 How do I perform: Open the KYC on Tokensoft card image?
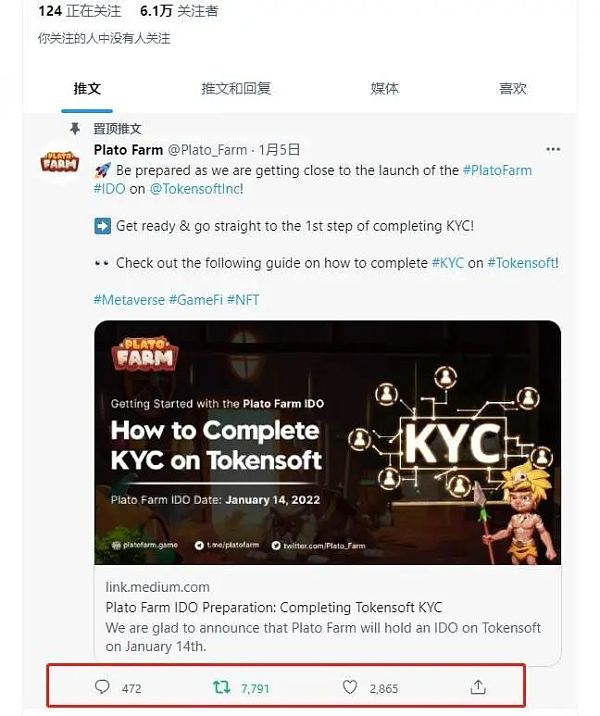pyautogui.click(x=327, y=442)
